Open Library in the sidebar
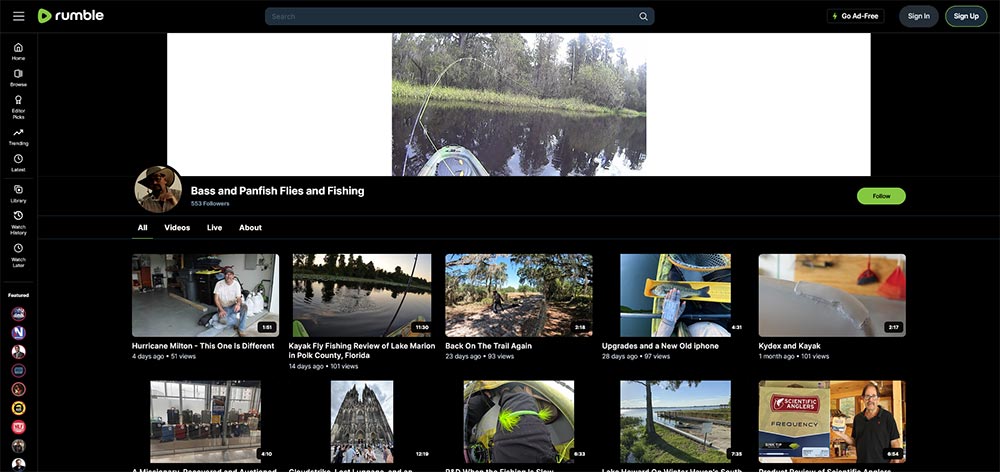 pos(18,194)
